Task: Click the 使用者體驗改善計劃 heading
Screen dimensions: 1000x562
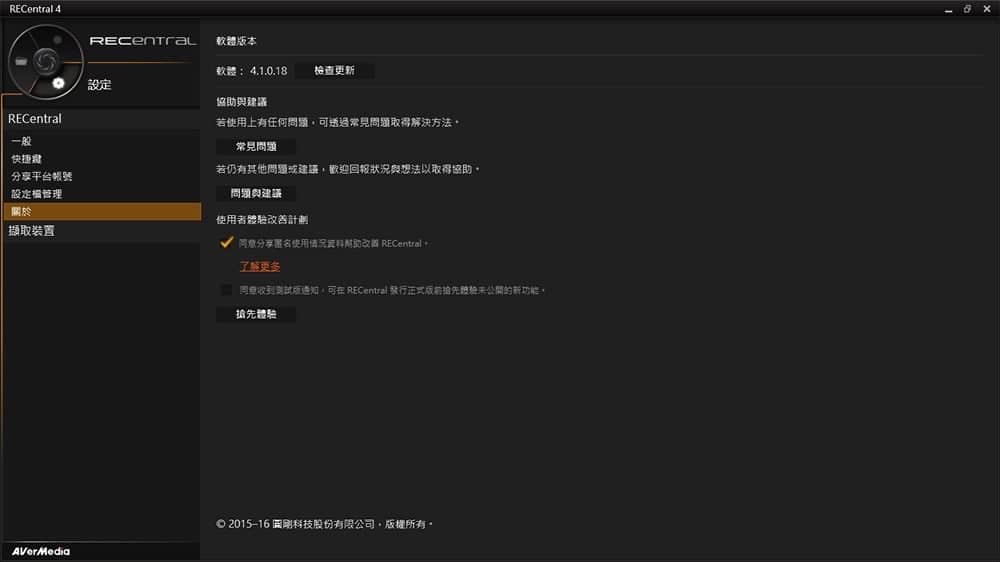Action: (x=262, y=219)
